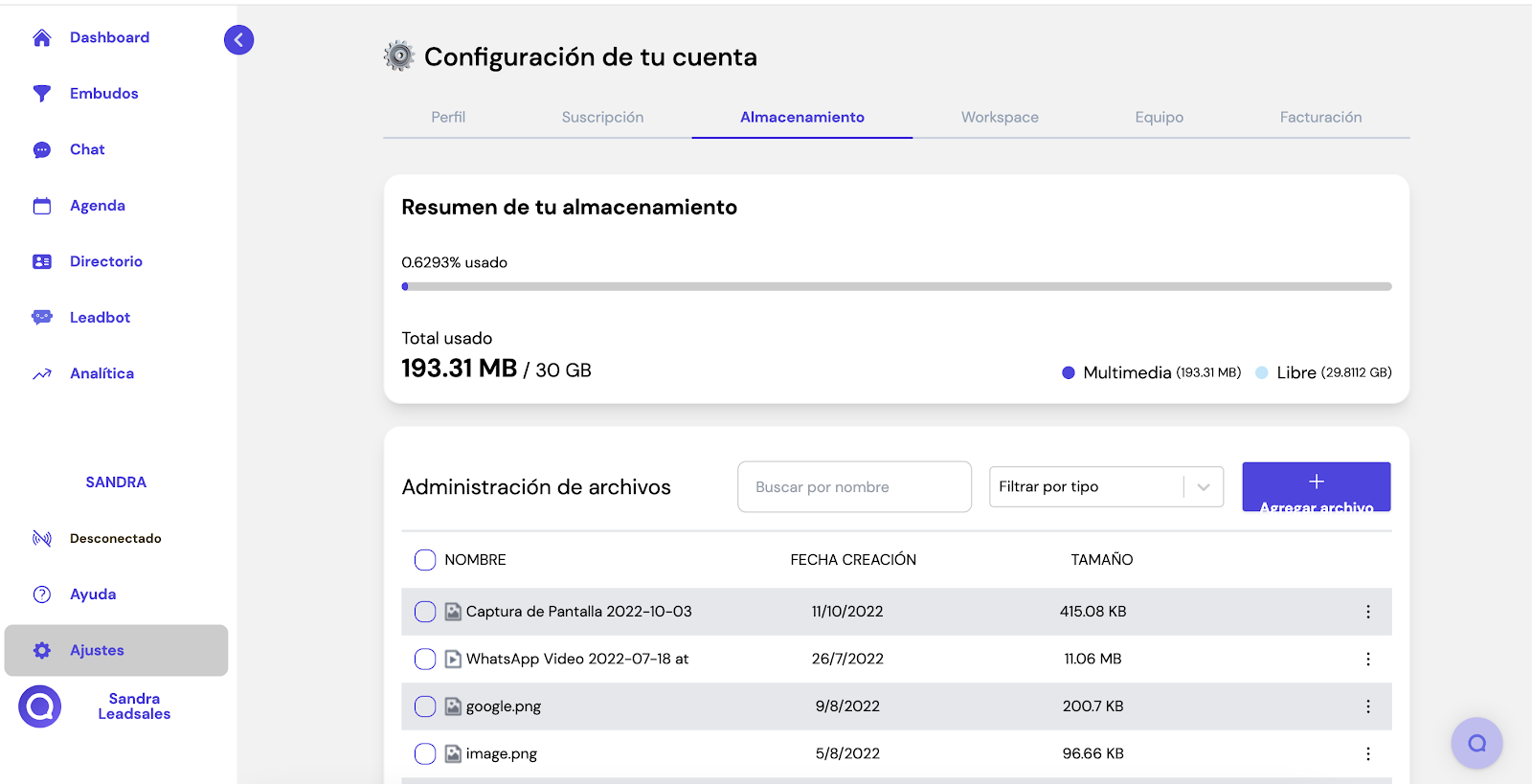The width and height of the screenshot is (1532, 784).
Task: Toggle the select-all checkbox beside NOMBRE
Action: coord(425,560)
